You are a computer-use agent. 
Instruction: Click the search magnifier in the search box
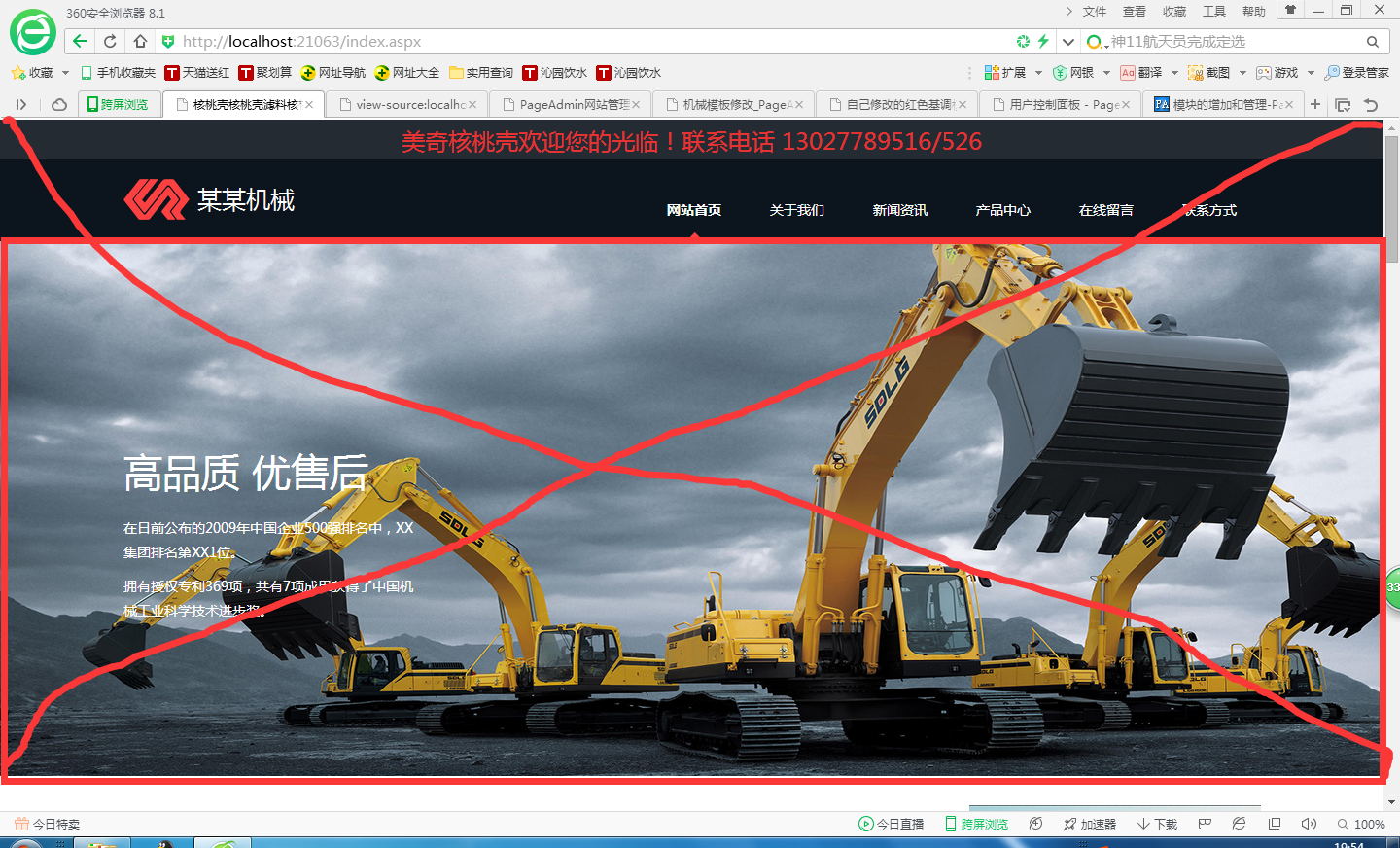pos(1372,42)
